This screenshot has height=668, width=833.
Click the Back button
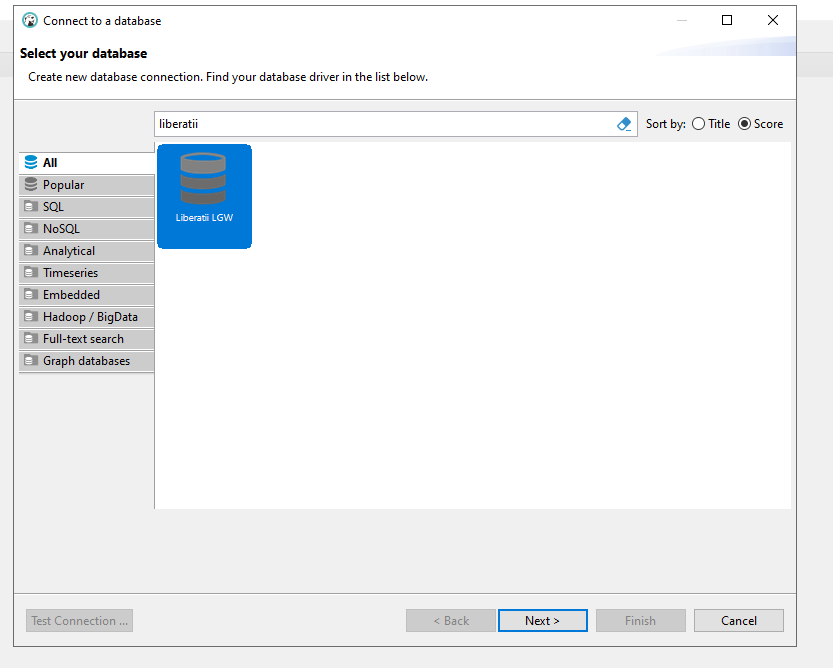point(450,621)
